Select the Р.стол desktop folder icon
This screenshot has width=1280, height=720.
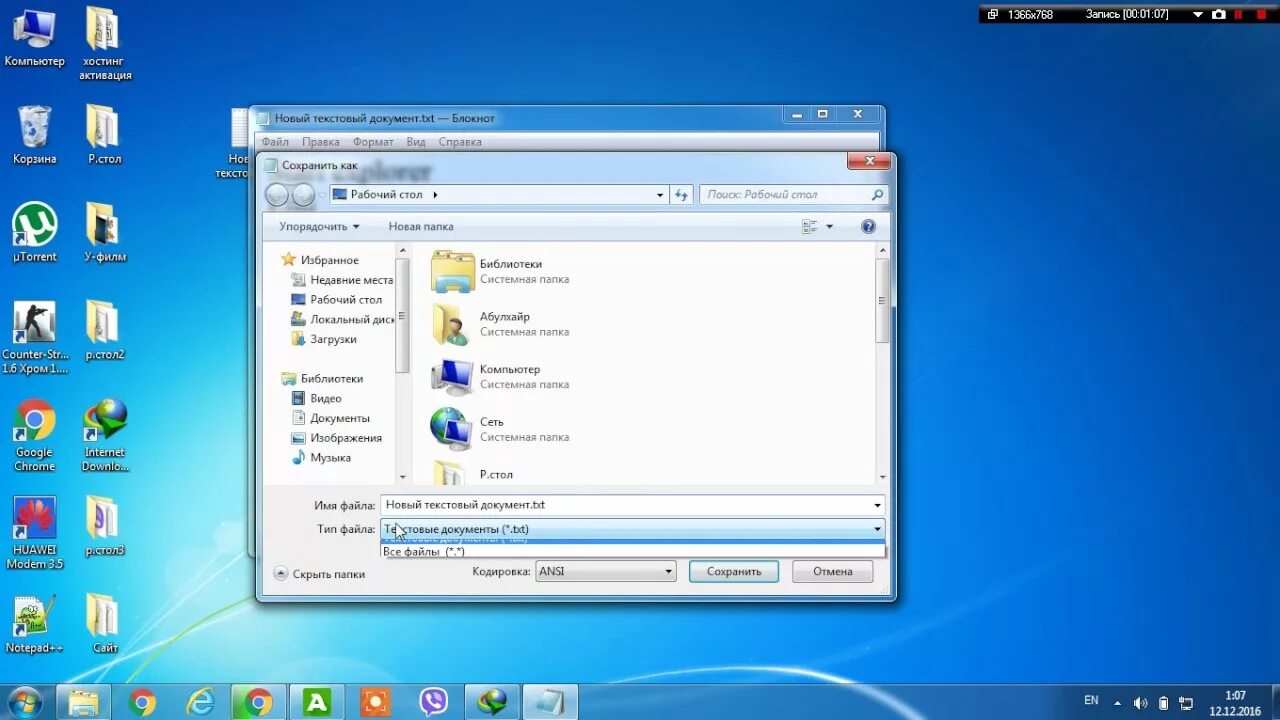tap(104, 135)
